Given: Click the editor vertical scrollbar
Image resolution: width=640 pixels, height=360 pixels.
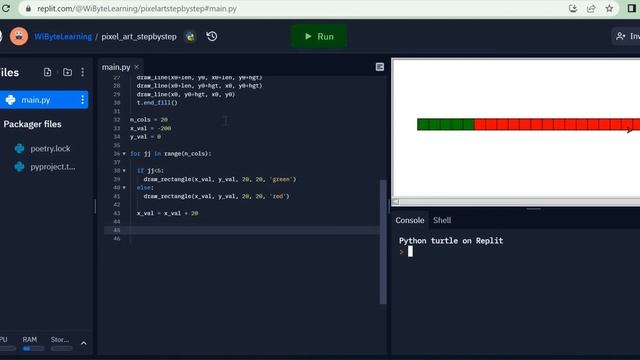Looking at the screenshot, I should point(383,242).
